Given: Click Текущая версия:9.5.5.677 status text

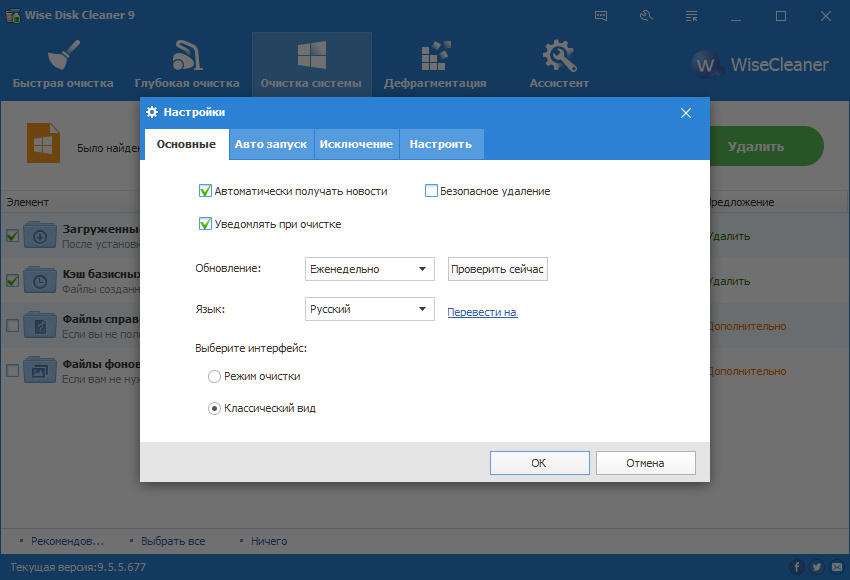Looking at the screenshot, I should tap(78, 567).
